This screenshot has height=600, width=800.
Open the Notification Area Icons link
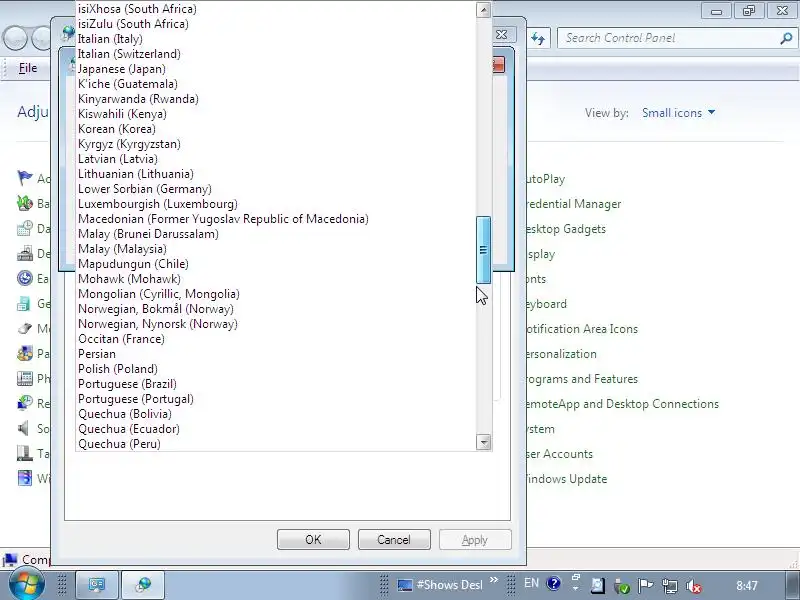(x=582, y=329)
